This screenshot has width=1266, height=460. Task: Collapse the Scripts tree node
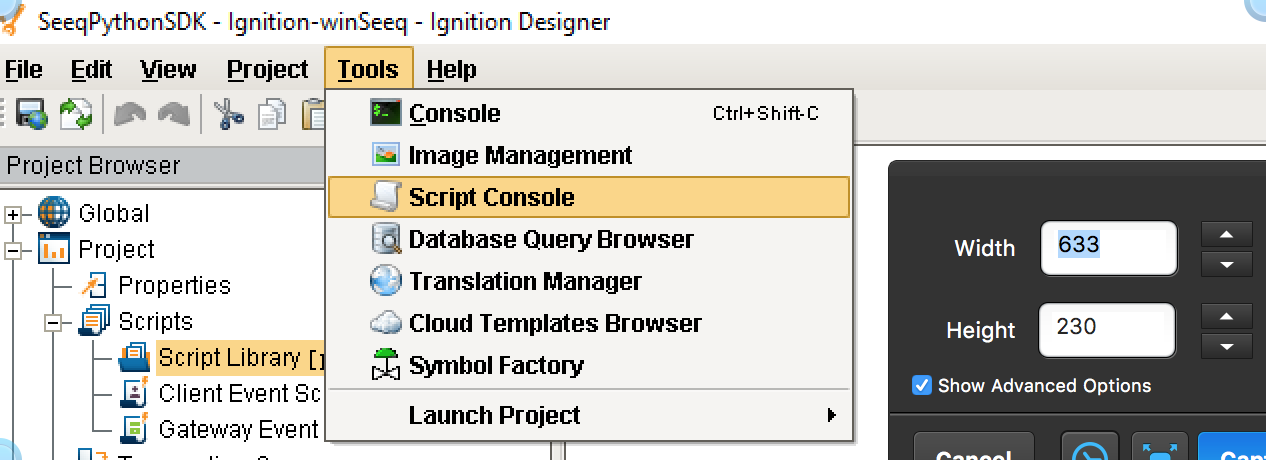(54, 322)
